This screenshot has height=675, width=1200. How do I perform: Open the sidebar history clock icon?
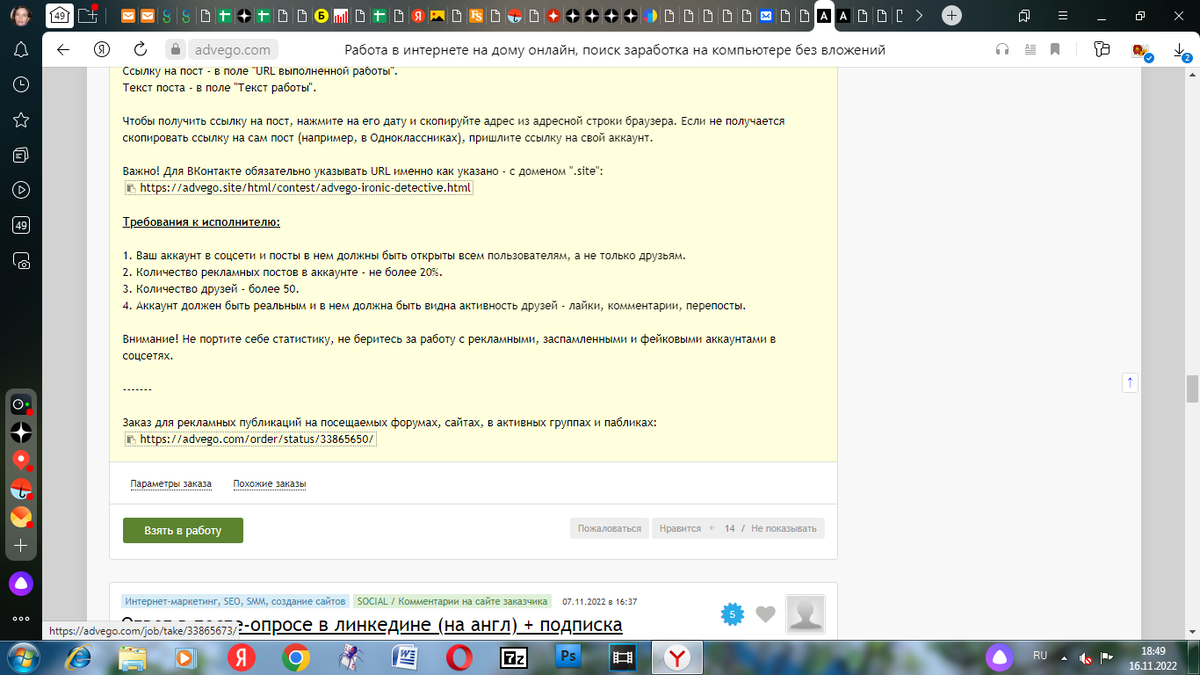coord(21,85)
